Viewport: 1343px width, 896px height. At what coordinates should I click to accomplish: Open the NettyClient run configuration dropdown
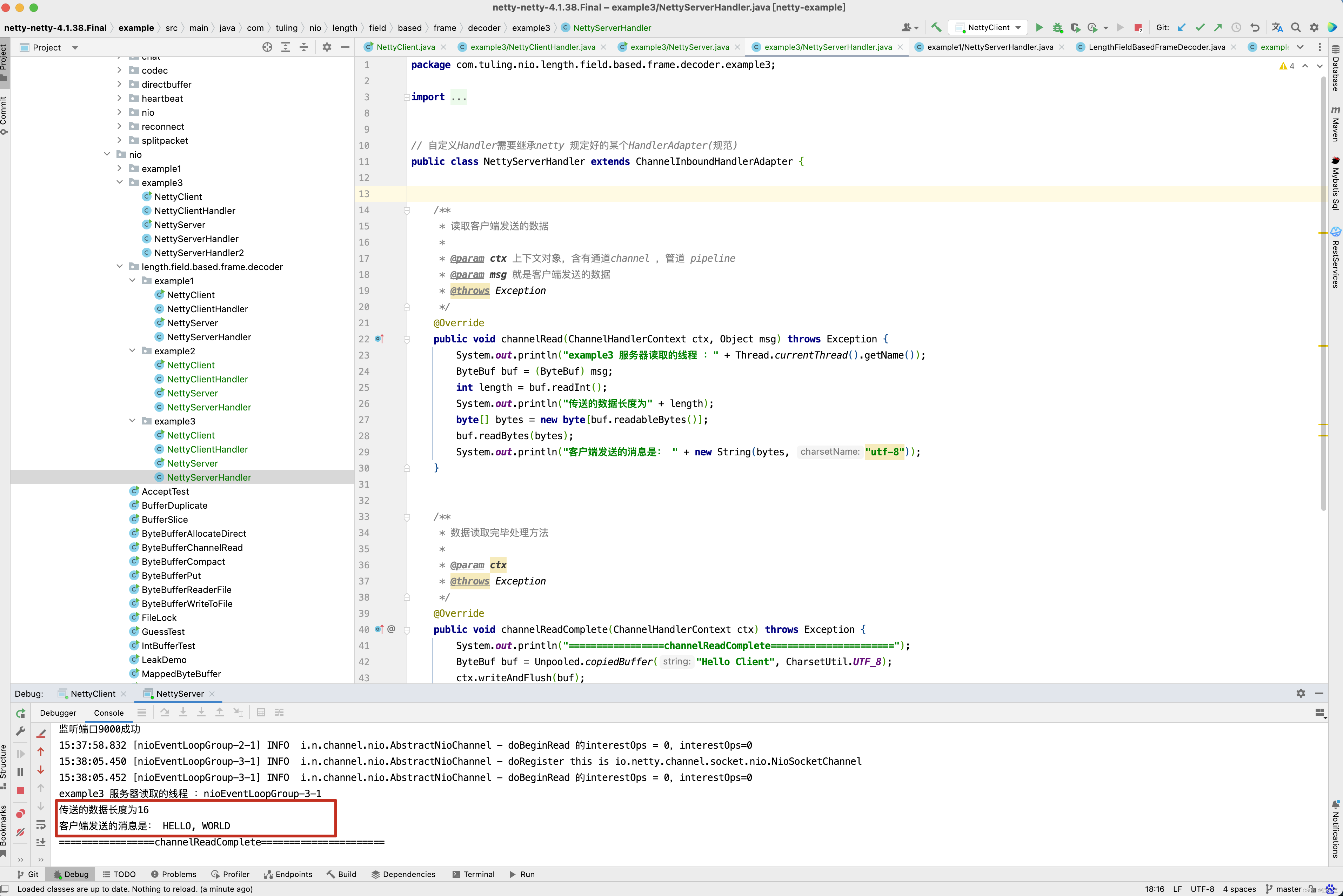tap(989, 27)
